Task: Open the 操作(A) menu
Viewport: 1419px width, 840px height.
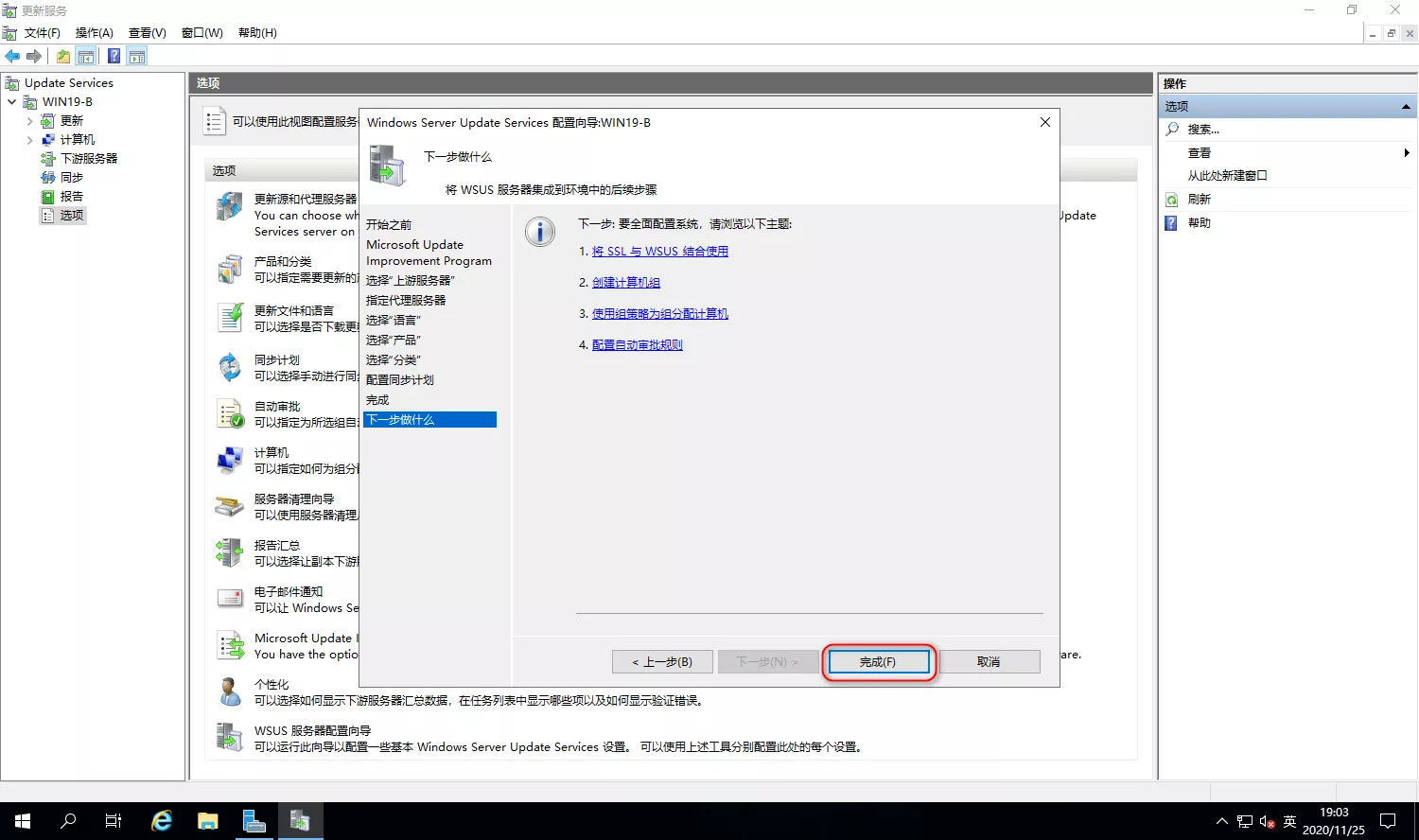Action: (x=94, y=33)
